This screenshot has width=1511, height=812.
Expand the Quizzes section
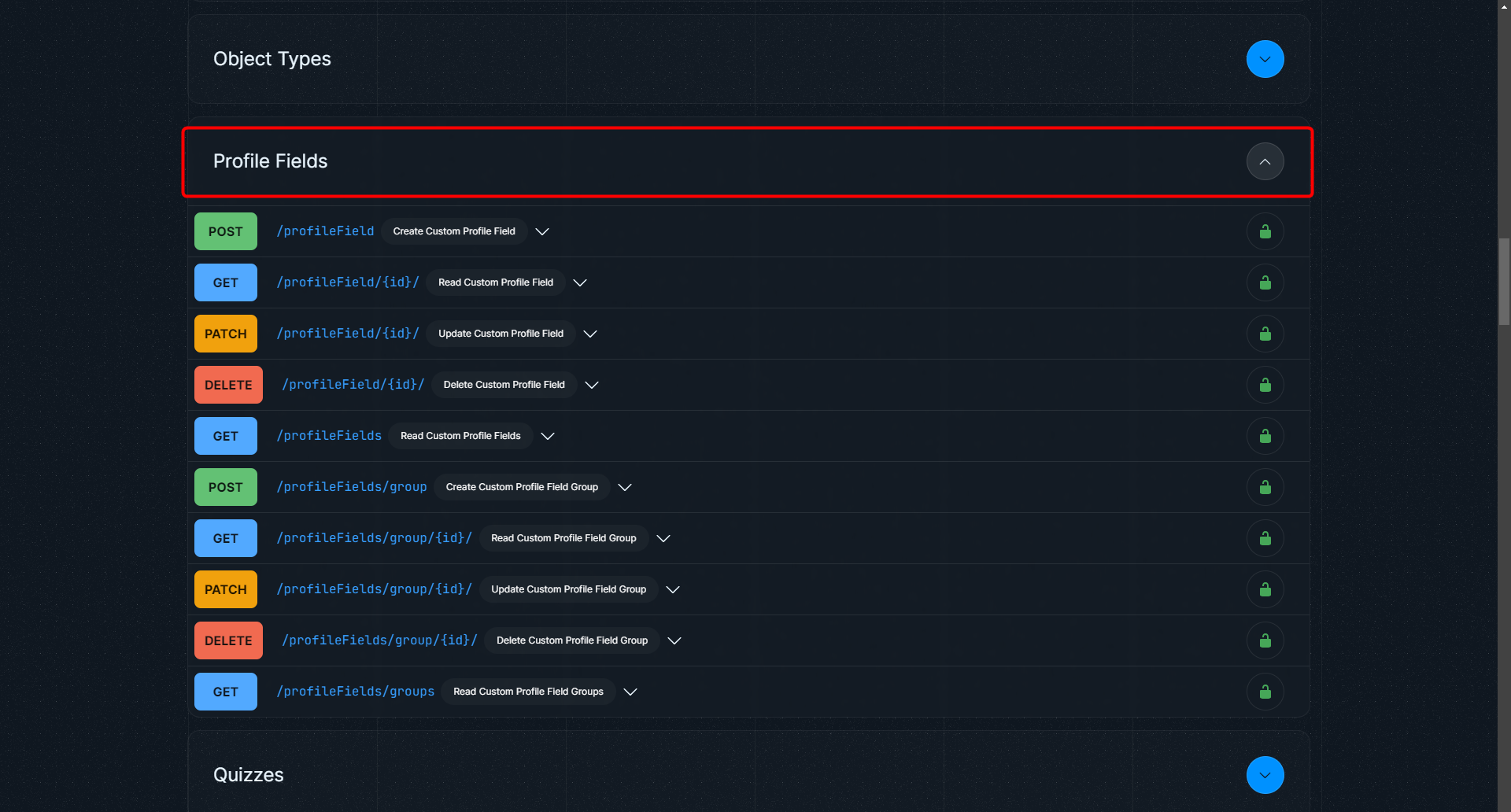point(1264,775)
